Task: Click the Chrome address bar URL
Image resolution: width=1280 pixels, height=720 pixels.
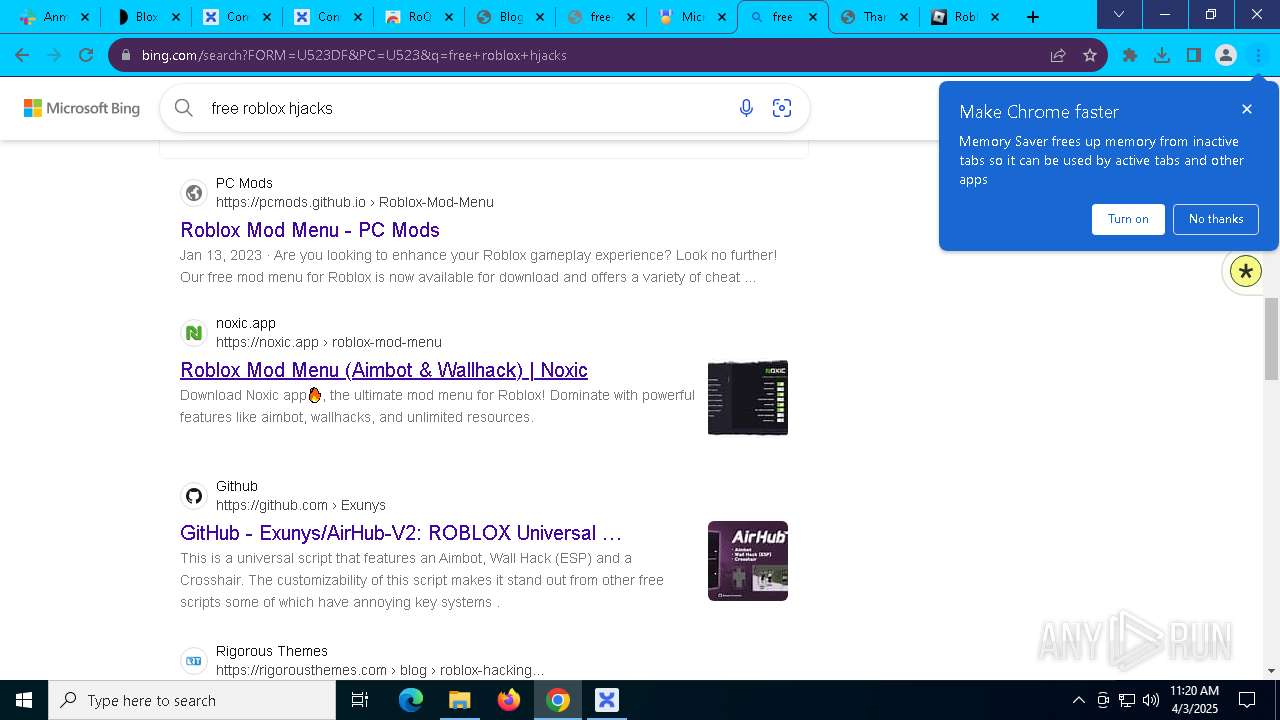Action: click(x=354, y=55)
